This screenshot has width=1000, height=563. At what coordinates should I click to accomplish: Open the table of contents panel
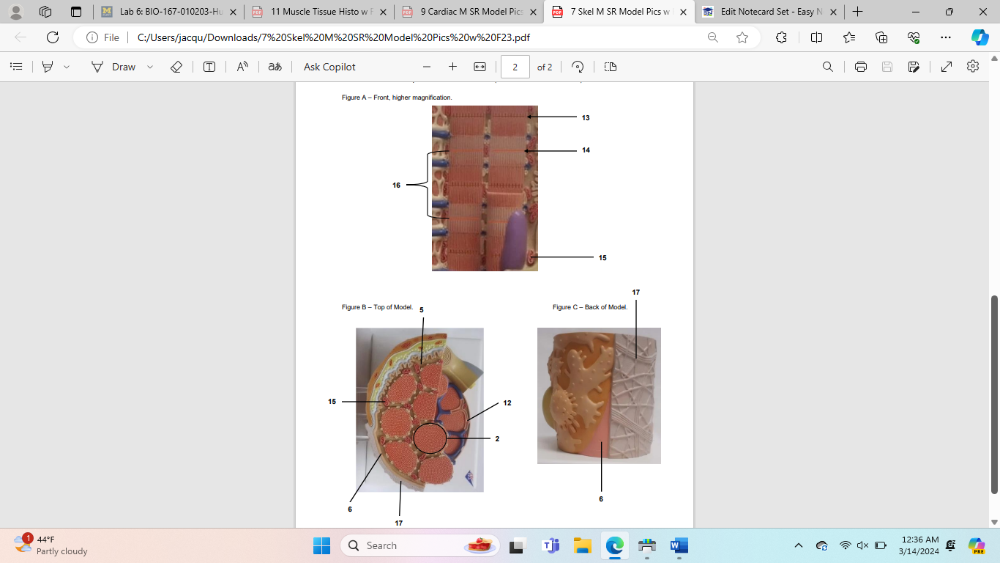click(x=16, y=67)
